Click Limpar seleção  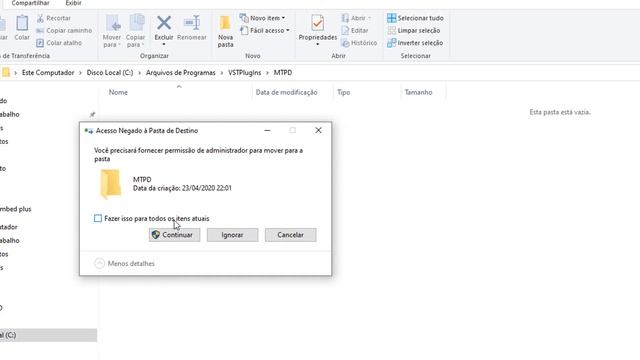tap(413, 31)
